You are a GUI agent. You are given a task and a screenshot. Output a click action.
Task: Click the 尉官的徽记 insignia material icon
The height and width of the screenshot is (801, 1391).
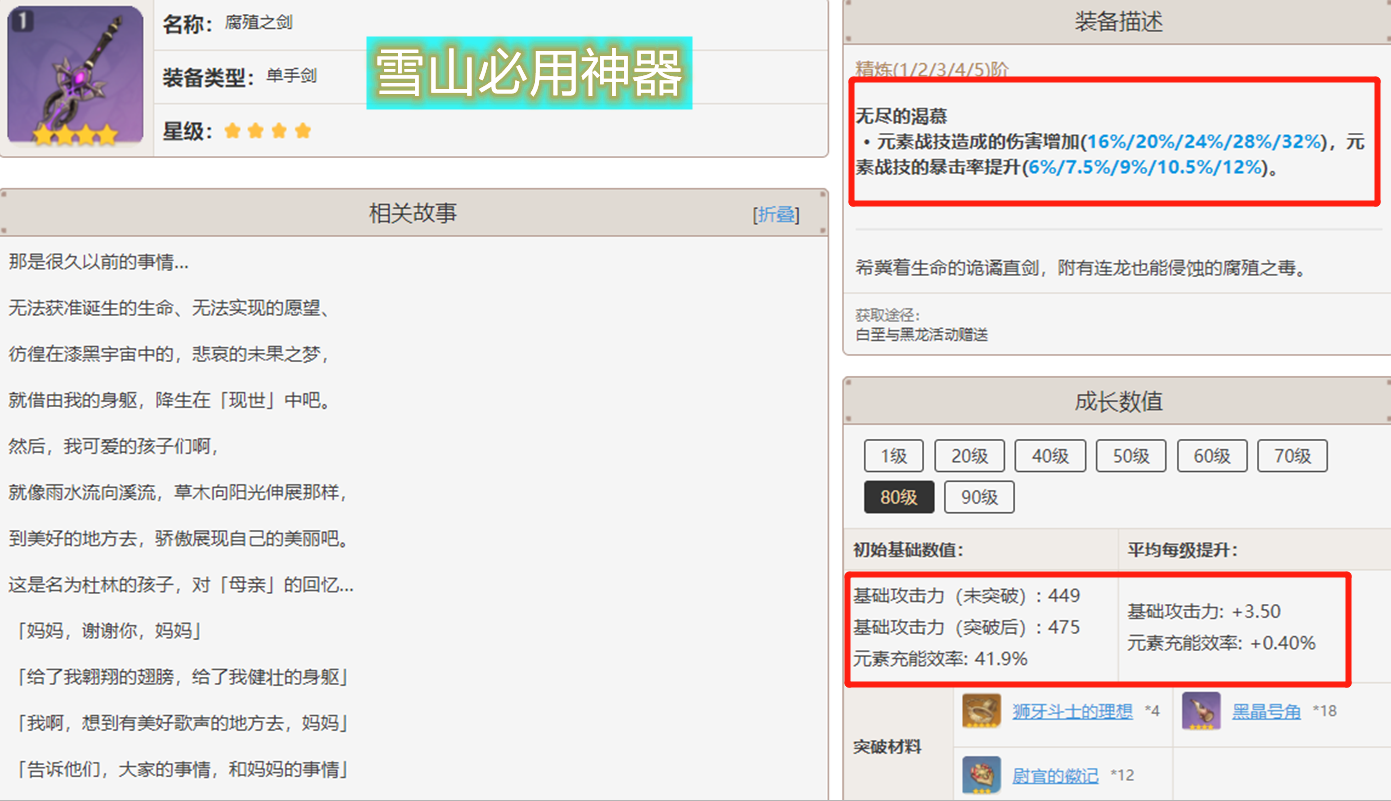(x=982, y=775)
